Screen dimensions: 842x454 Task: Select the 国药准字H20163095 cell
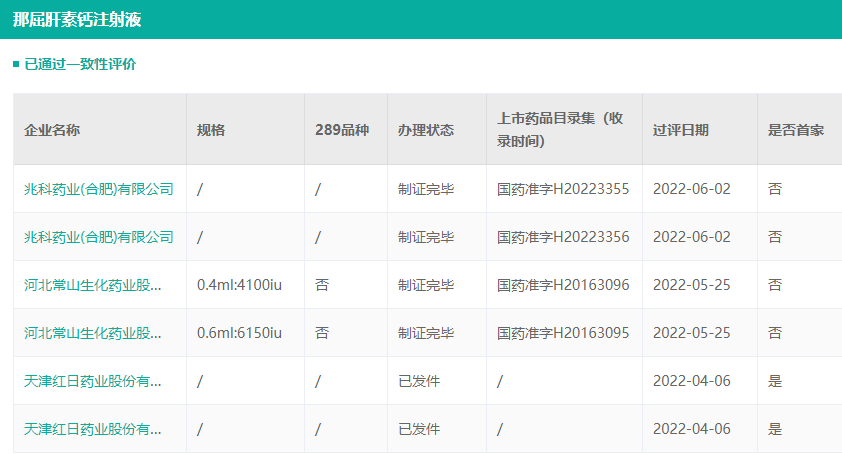(x=563, y=333)
